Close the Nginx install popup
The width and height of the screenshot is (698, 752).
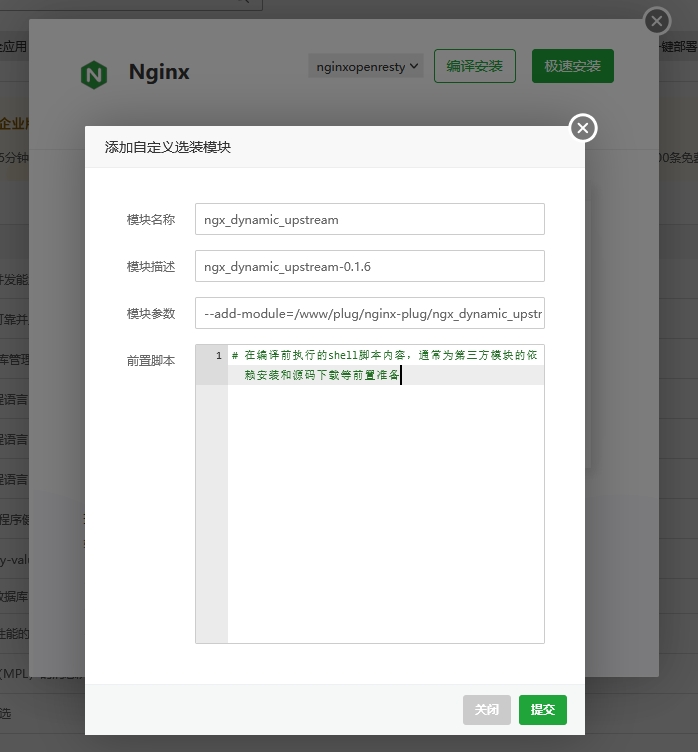[x=657, y=21]
